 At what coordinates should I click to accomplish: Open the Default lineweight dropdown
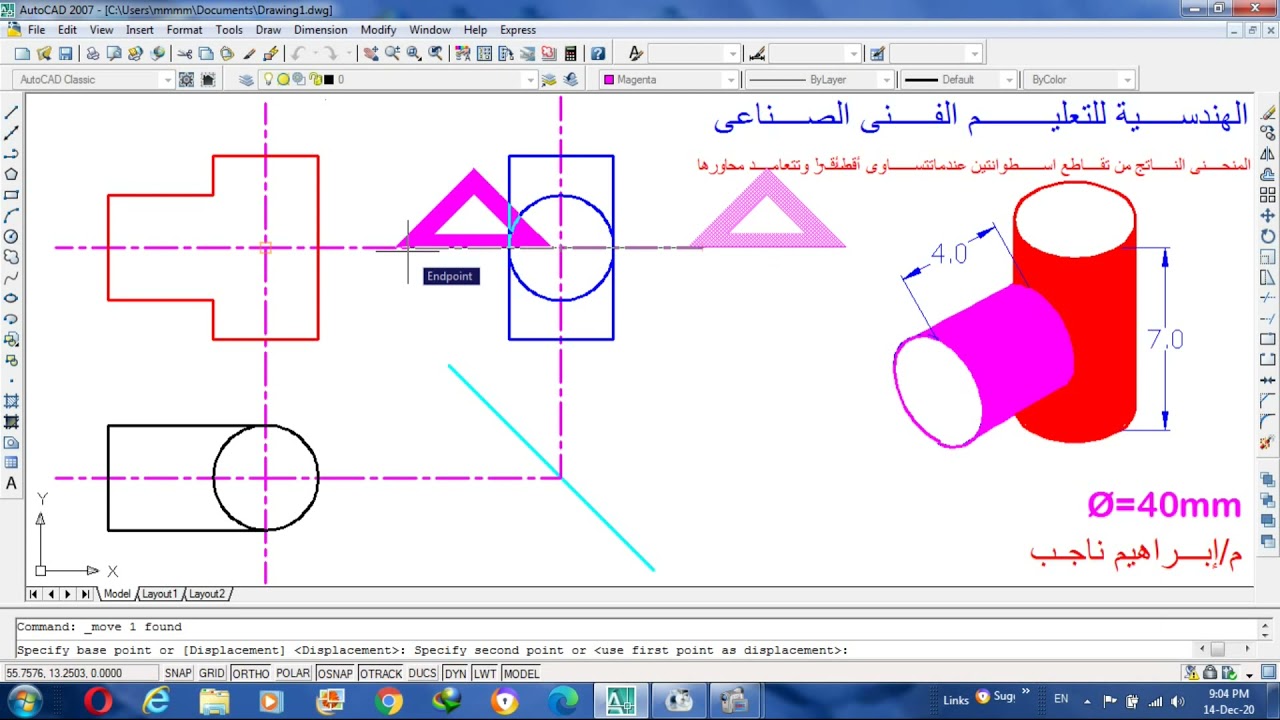pyautogui.click(x=1008, y=80)
